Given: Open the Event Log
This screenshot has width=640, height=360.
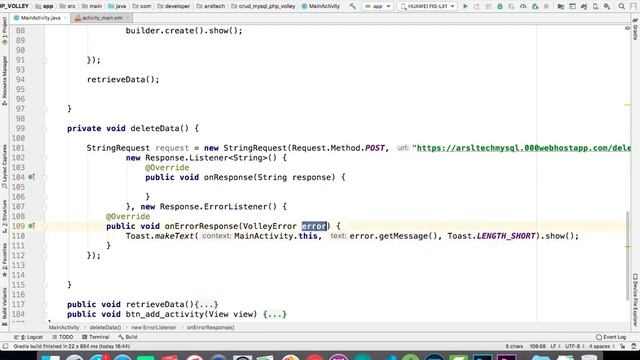Looking at the screenshot, I should click(x=611, y=337).
